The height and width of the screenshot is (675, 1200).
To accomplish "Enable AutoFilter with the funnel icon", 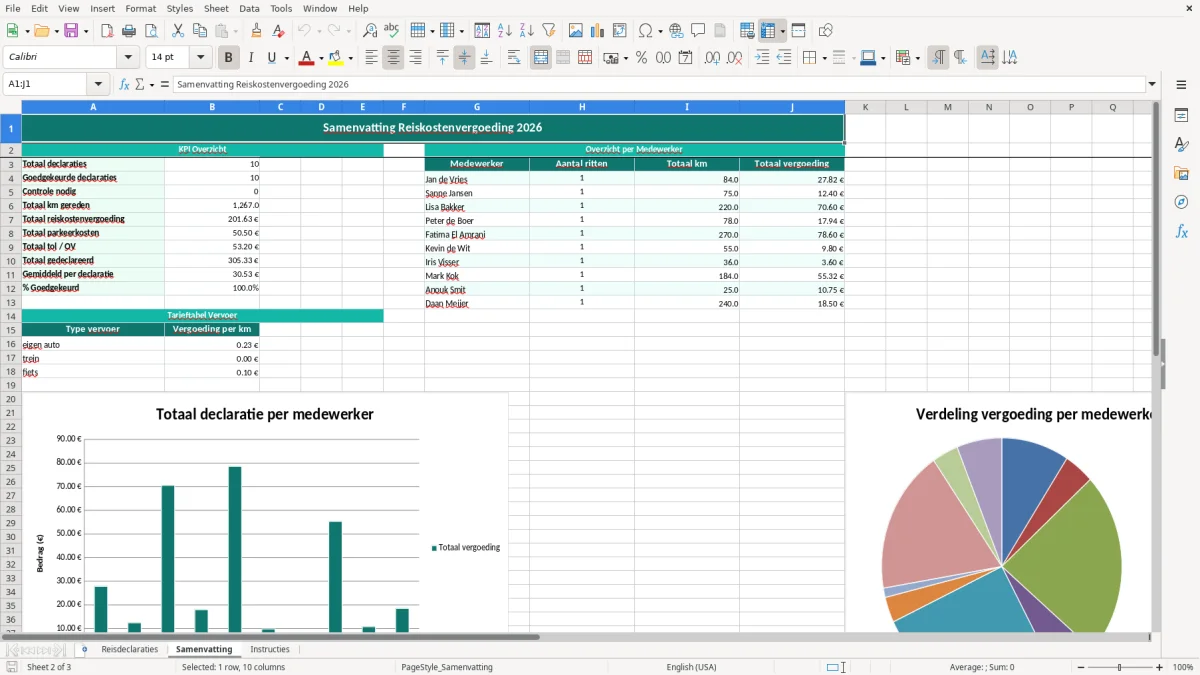I will click(548, 31).
